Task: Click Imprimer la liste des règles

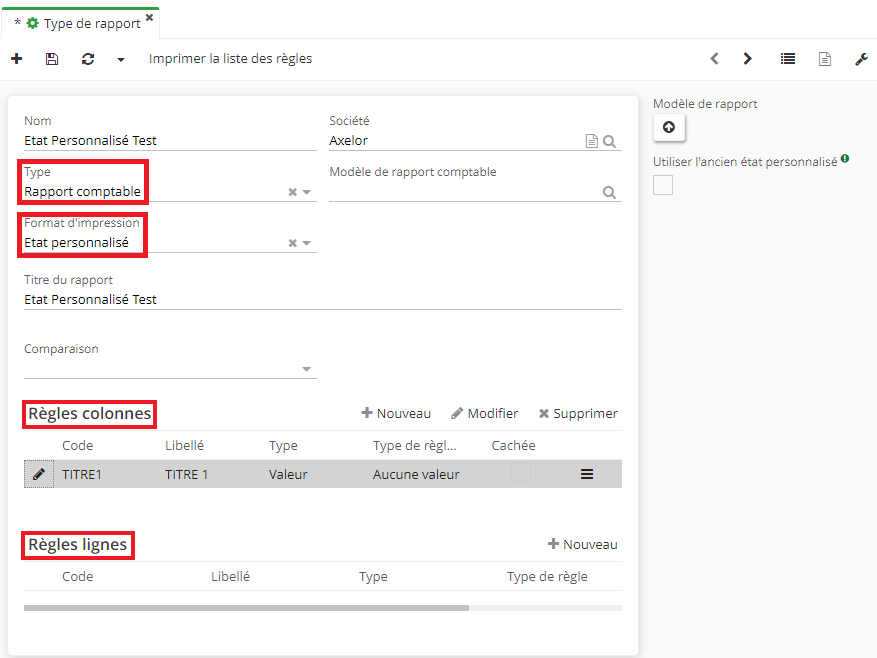Action: tap(230, 59)
